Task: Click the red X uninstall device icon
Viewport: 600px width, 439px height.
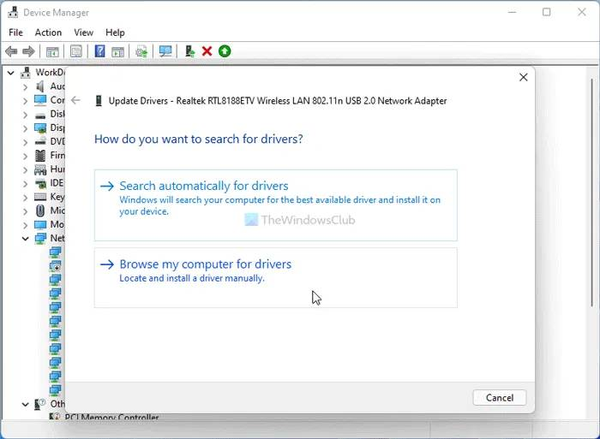Action: (x=207, y=51)
